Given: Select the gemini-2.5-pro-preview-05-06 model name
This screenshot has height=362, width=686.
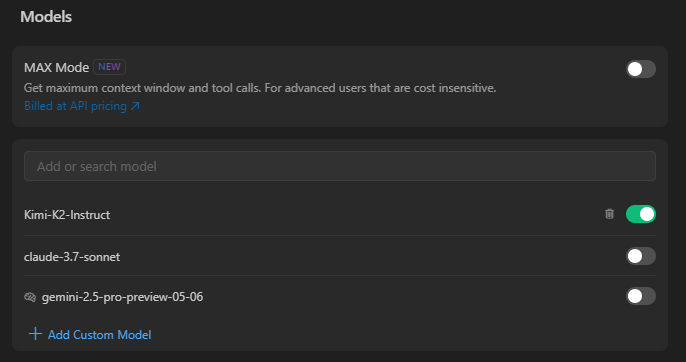Looking at the screenshot, I should click(122, 297).
